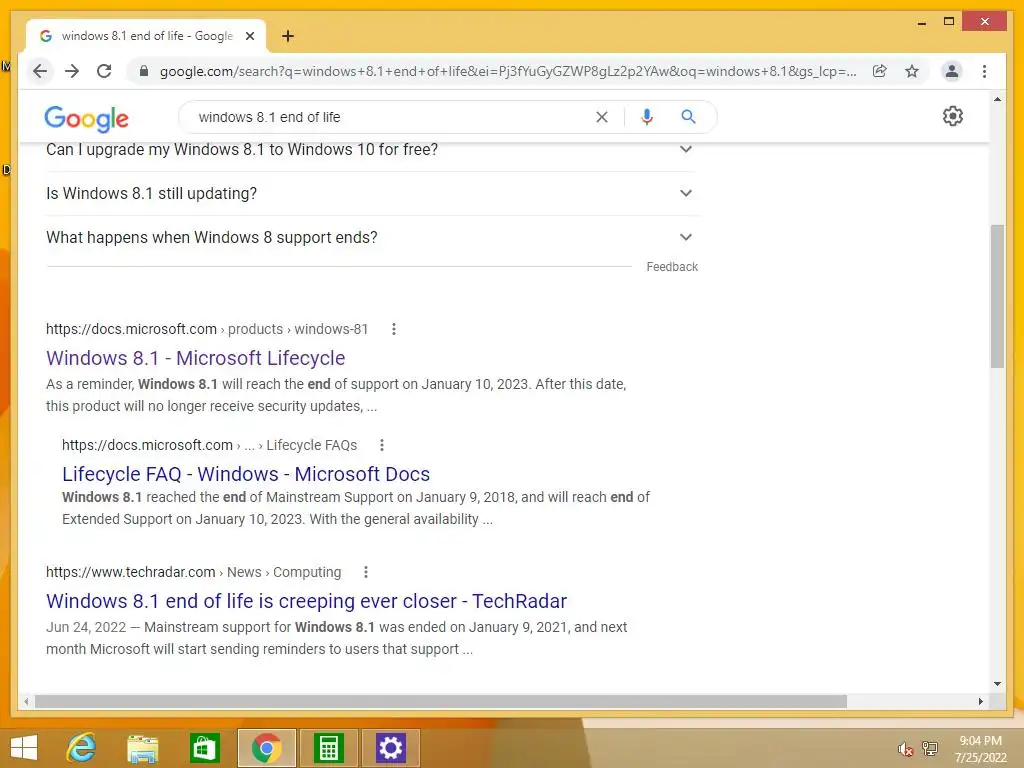Open options for docs.microsoft.com windows-81 result

coord(393,329)
